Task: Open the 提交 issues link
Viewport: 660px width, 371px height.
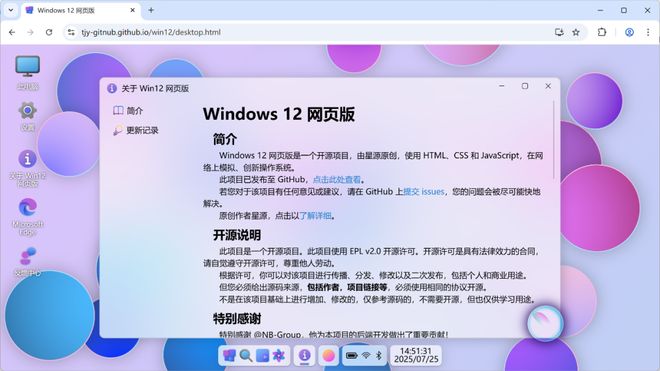Action: (423, 192)
